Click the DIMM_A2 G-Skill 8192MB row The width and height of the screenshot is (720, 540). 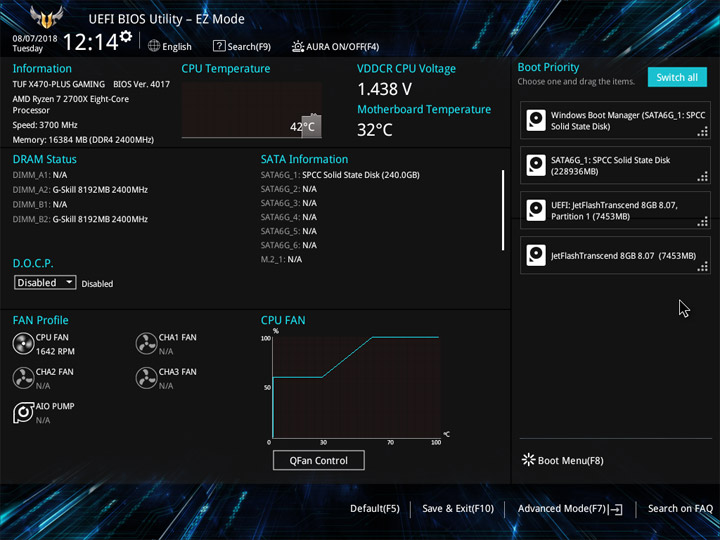coord(80,190)
